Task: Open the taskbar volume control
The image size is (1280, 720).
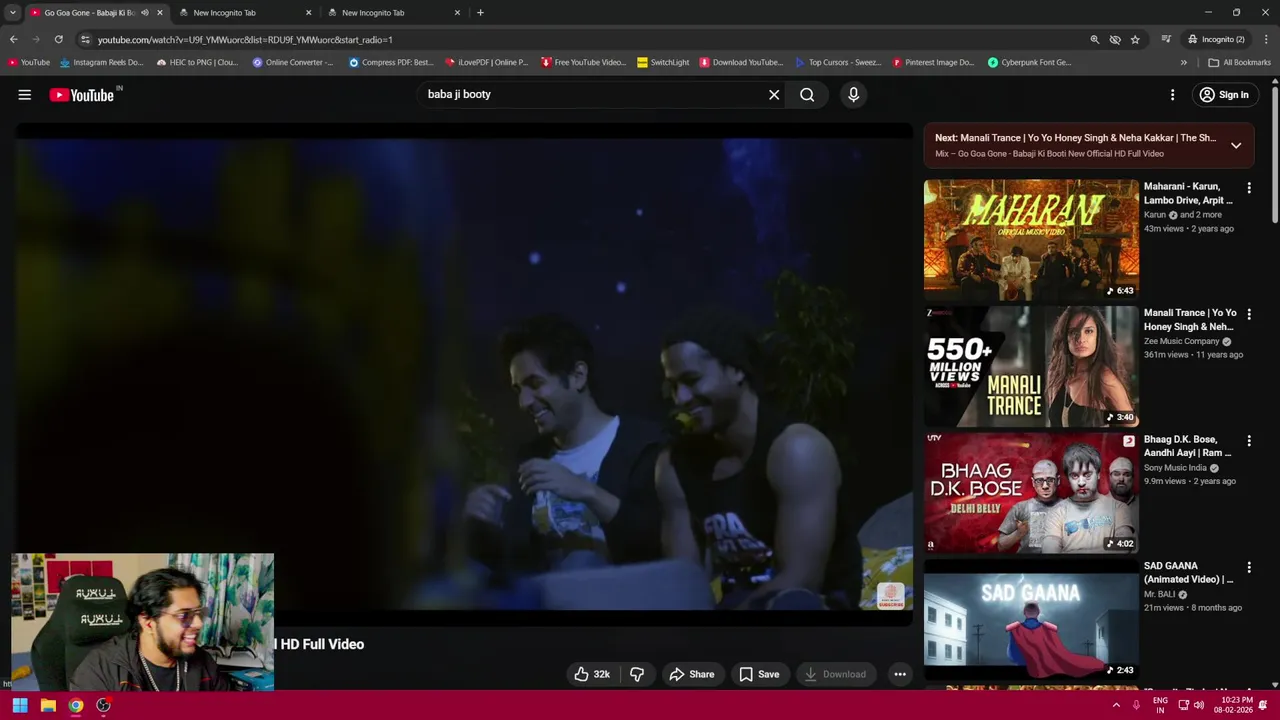Action: coord(1198,705)
